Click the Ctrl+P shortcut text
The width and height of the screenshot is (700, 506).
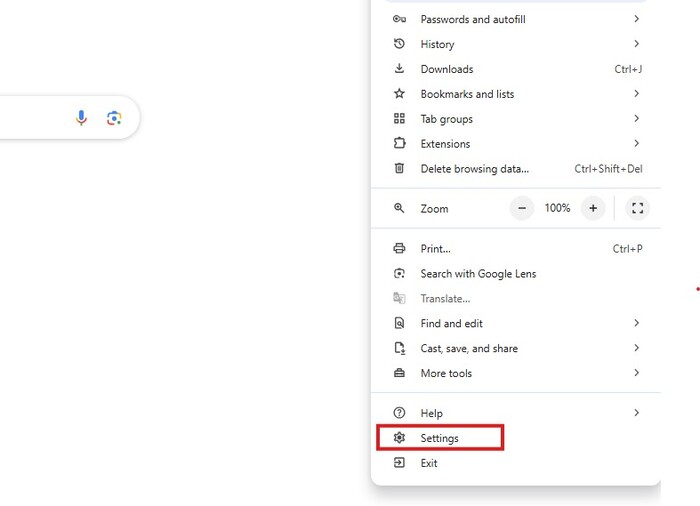(627, 248)
